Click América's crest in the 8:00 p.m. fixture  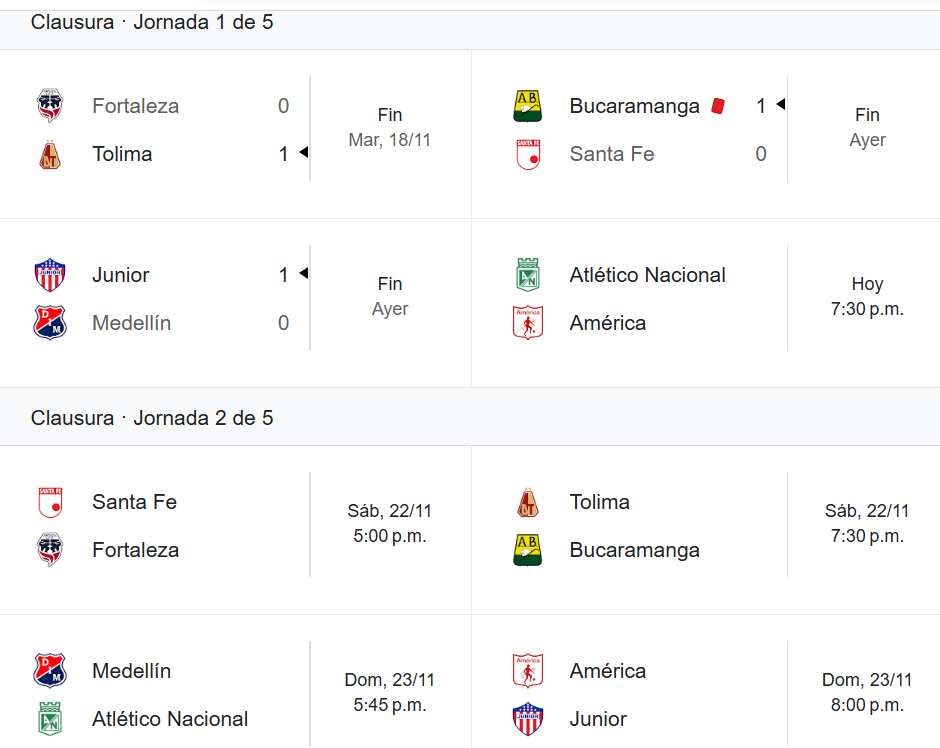click(527, 670)
